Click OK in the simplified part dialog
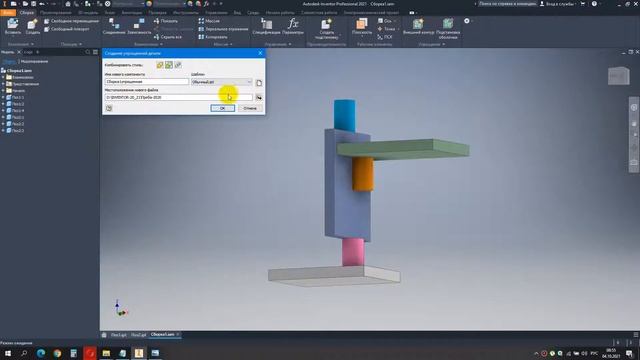The image size is (640, 360). [222, 108]
